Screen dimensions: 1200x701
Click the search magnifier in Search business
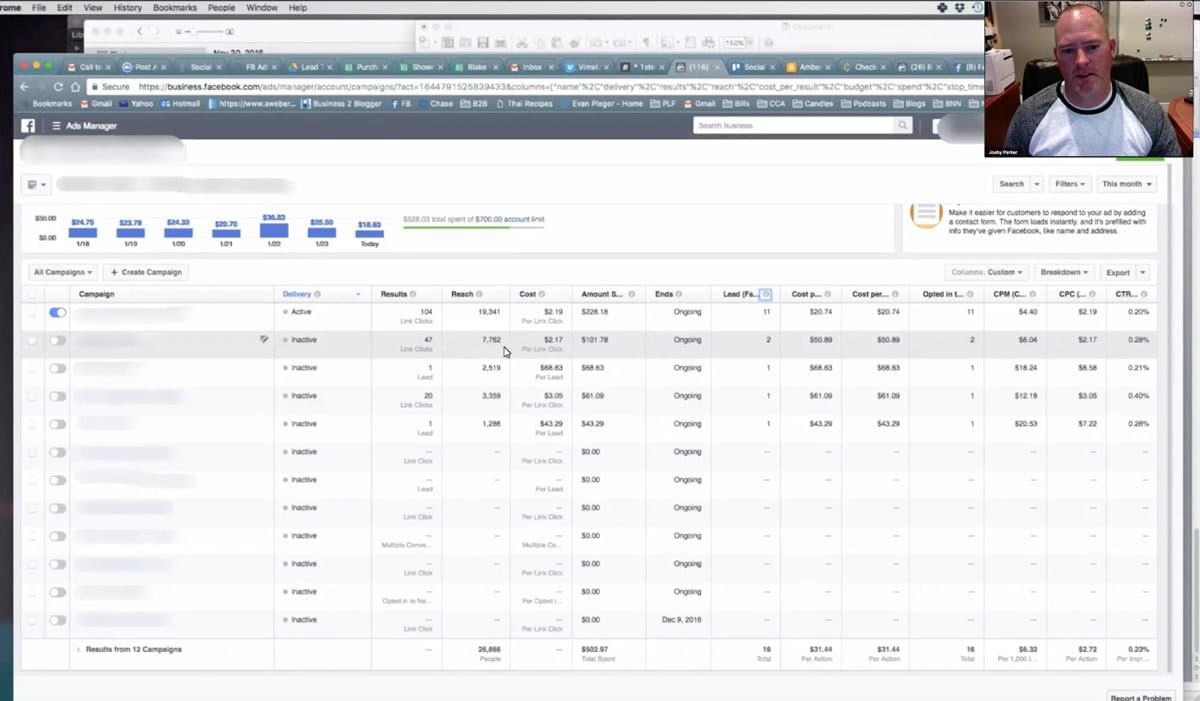point(902,126)
